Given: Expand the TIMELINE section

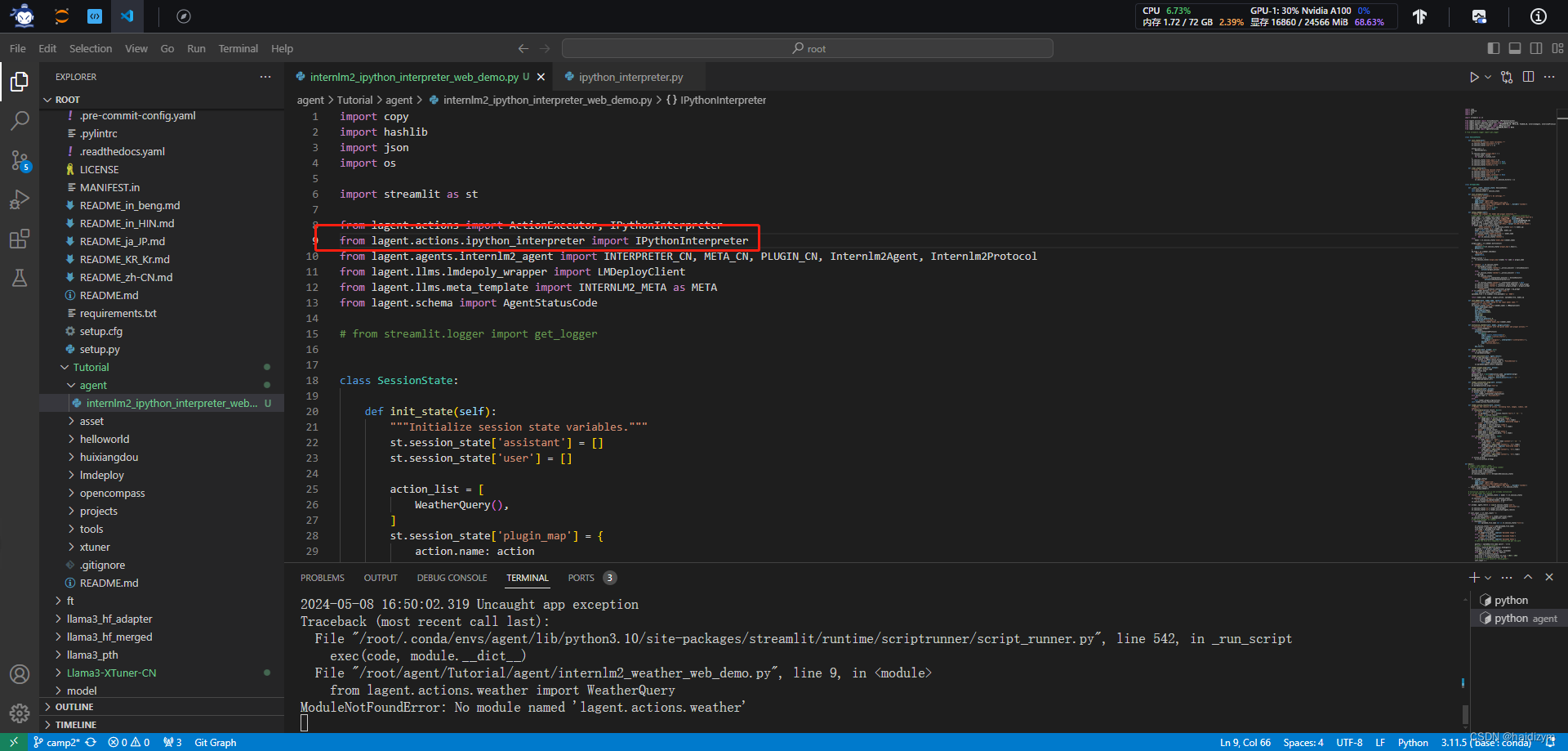Looking at the screenshot, I should 162,725.
